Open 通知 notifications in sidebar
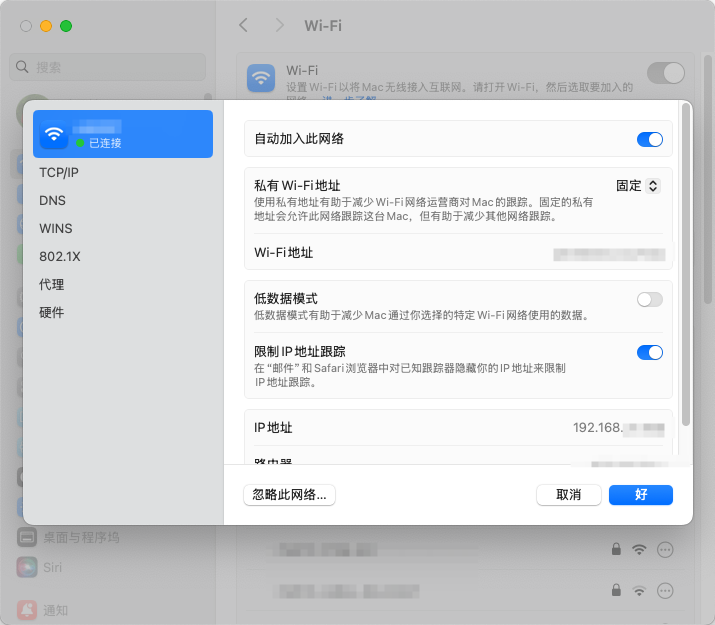 click(x=42, y=610)
